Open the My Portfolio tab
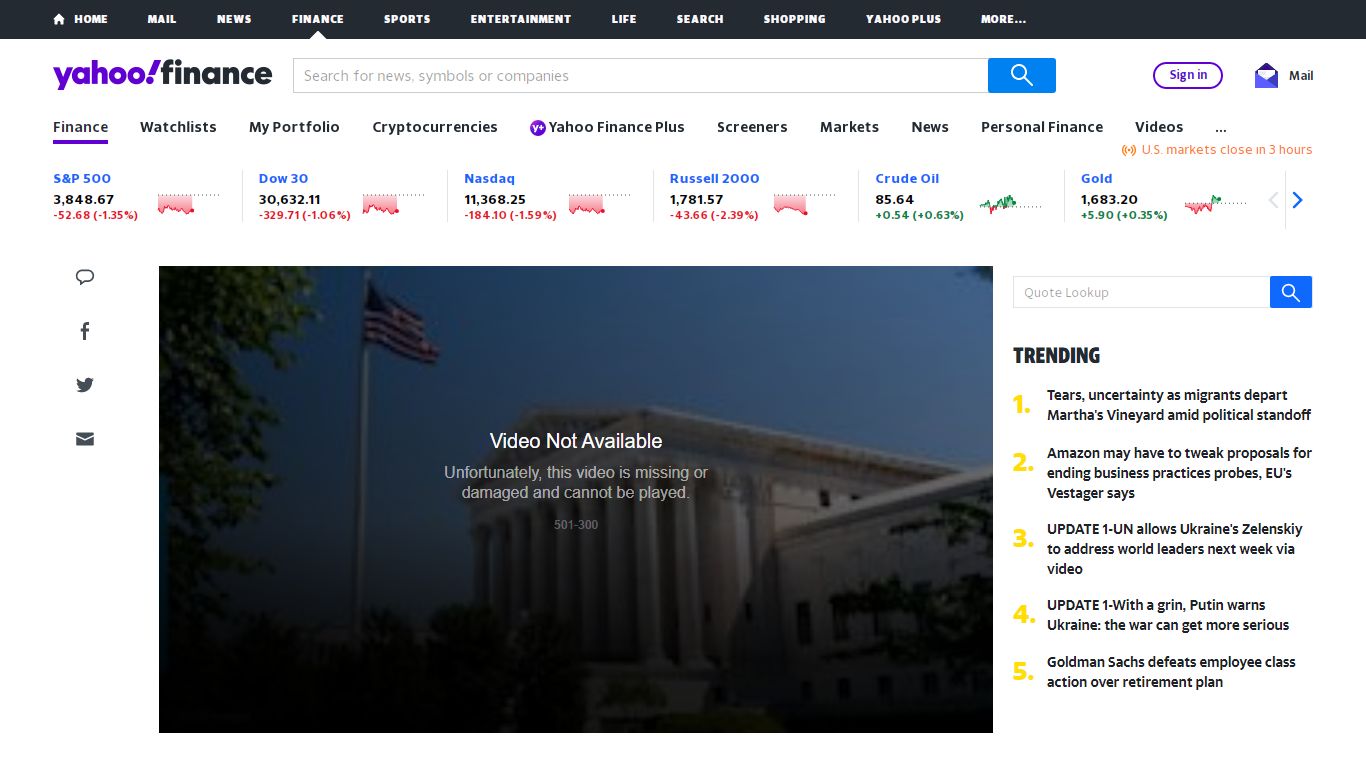 pos(294,127)
